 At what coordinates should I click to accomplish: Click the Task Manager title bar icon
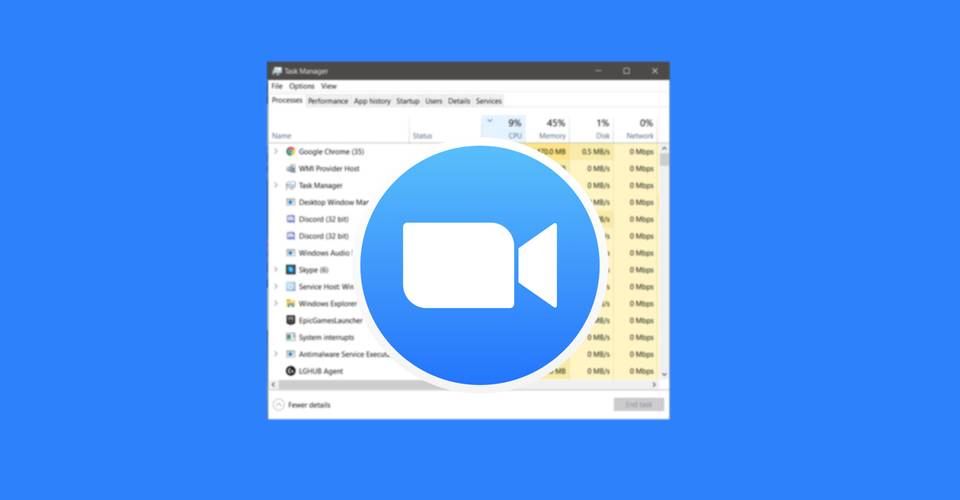(x=277, y=71)
